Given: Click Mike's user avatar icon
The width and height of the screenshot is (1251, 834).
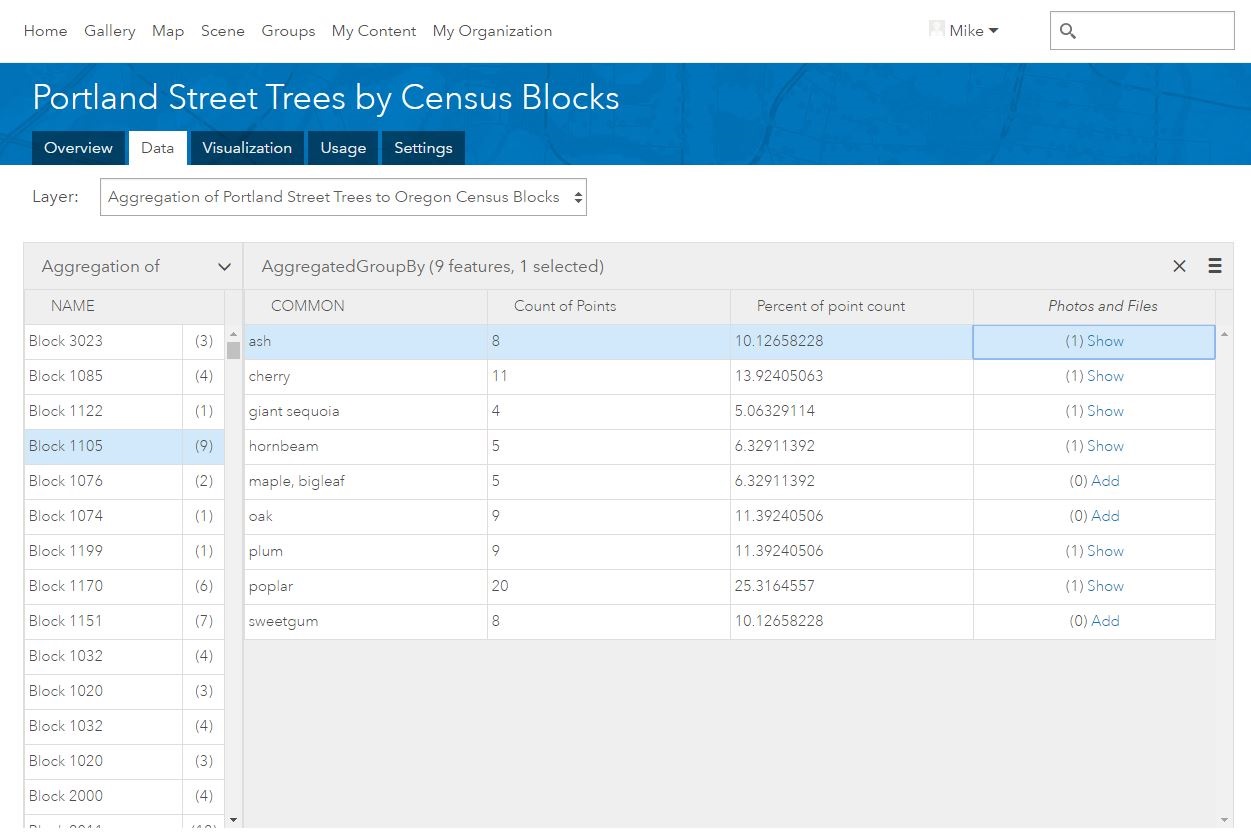Looking at the screenshot, I should click(937, 30).
